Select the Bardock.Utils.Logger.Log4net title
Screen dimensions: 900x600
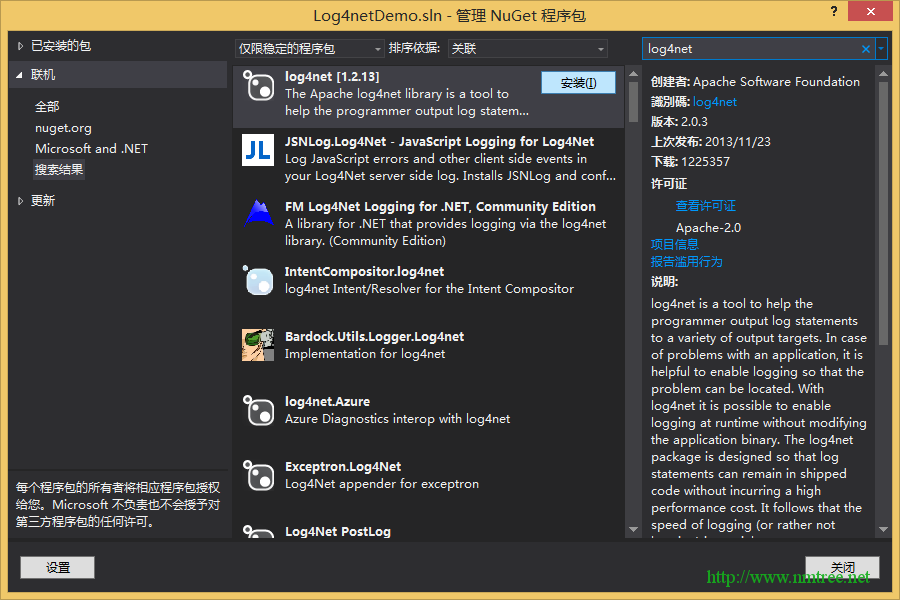click(x=374, y=336)
